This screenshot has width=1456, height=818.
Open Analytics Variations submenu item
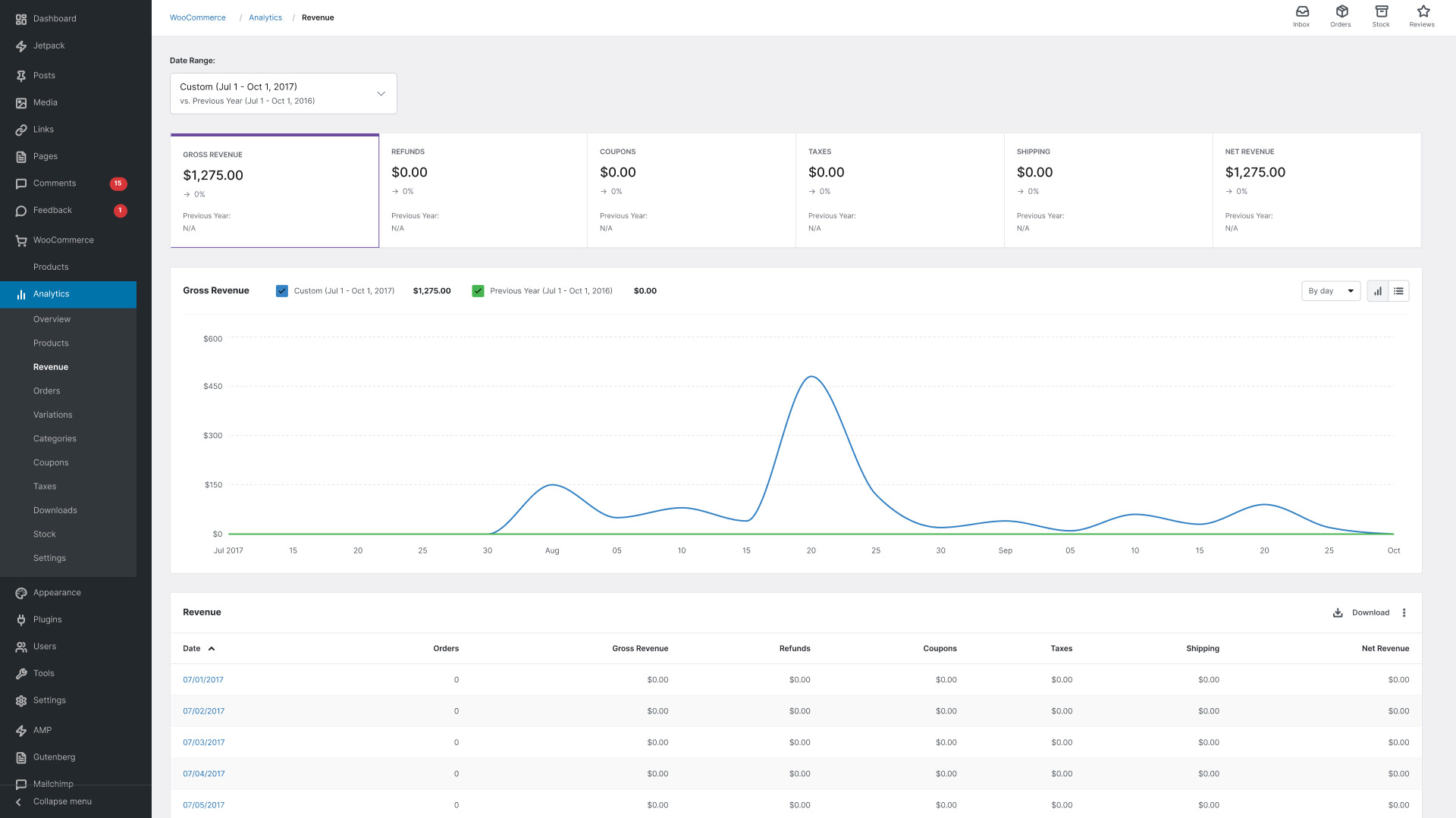pos(53,415)
